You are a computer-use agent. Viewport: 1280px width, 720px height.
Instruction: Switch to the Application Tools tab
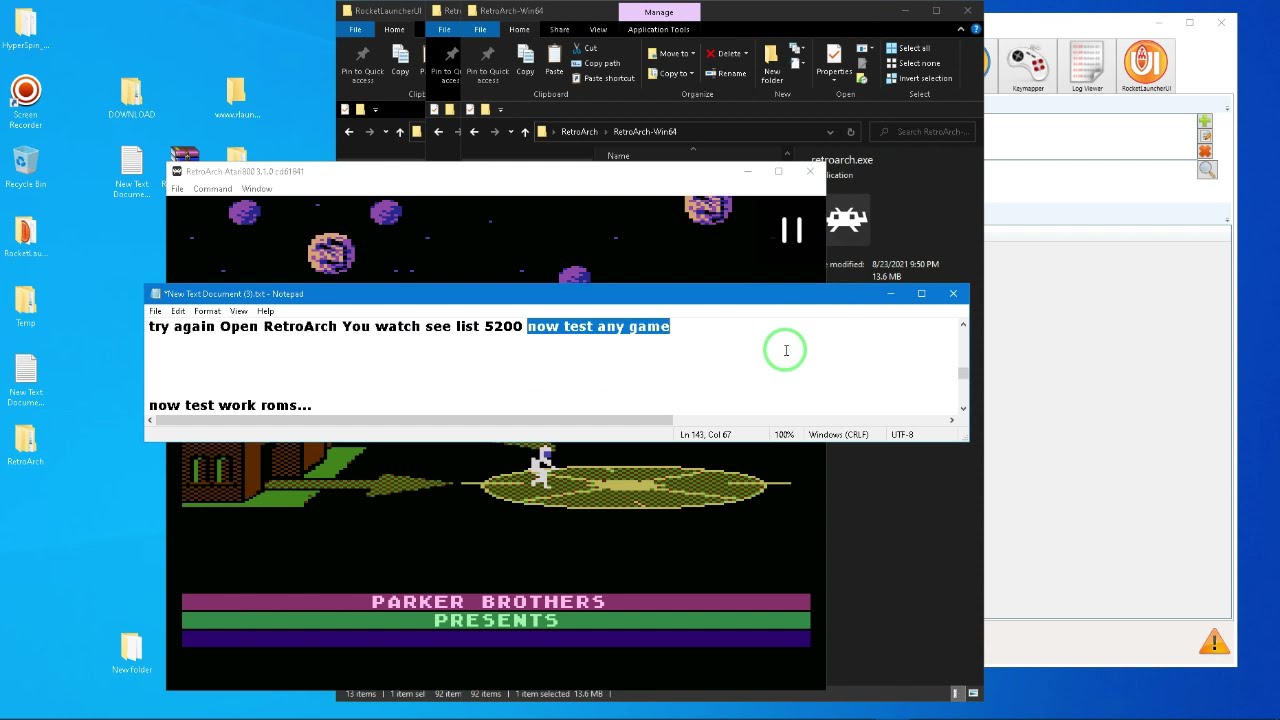[658, 29]
